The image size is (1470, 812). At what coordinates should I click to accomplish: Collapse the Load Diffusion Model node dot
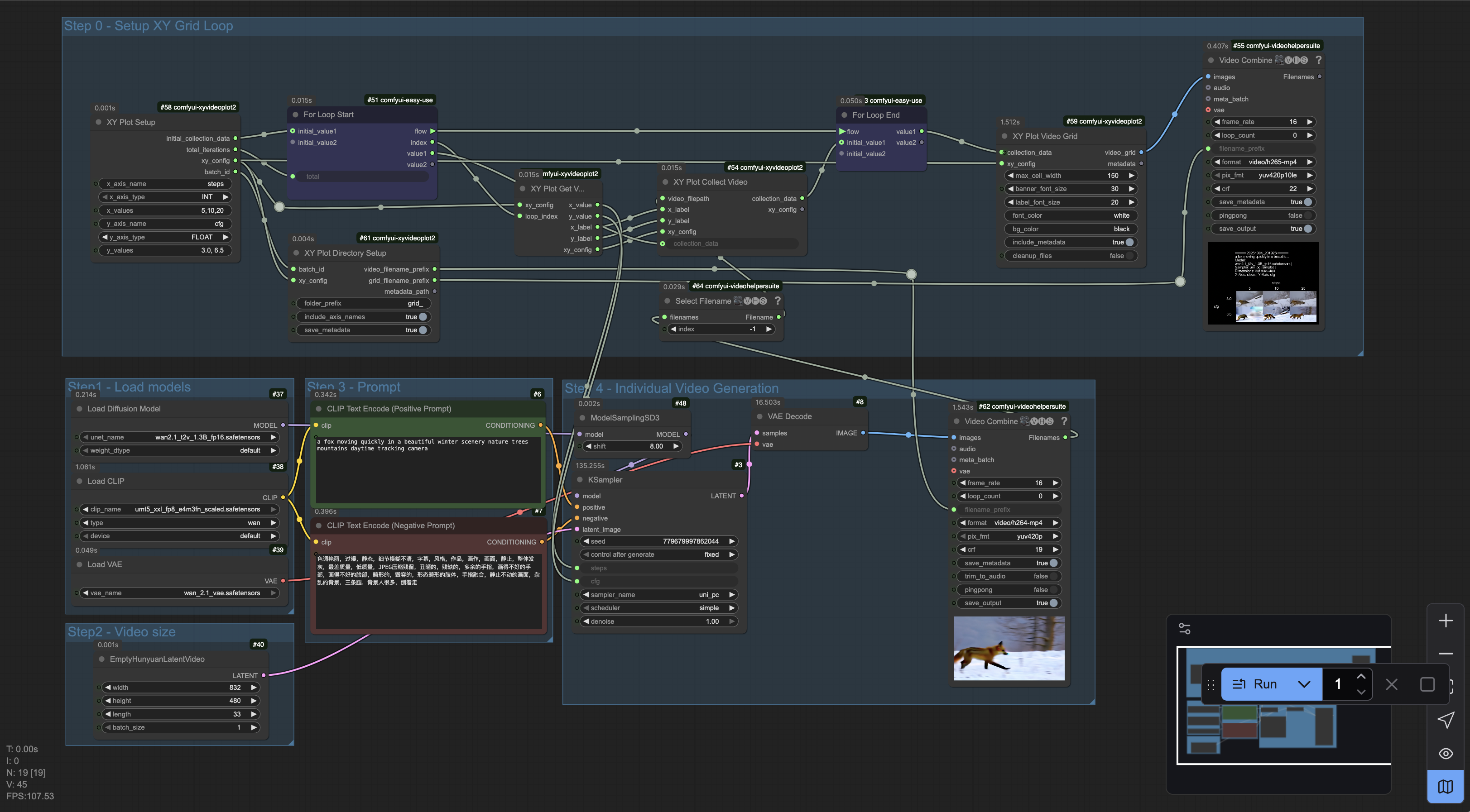80,409
